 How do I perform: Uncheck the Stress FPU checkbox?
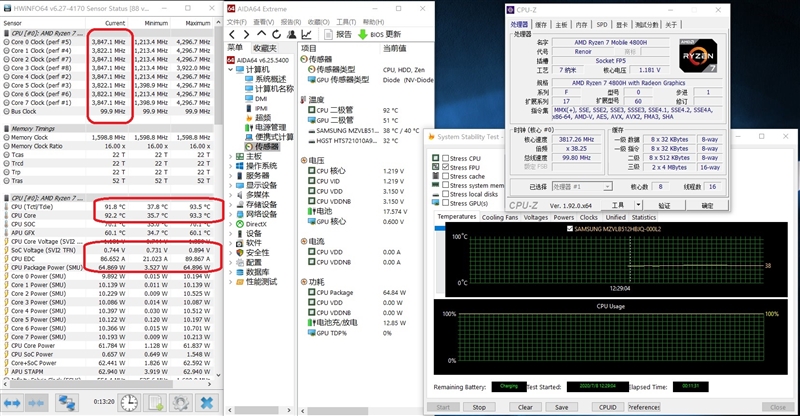(x=445, y=167)
